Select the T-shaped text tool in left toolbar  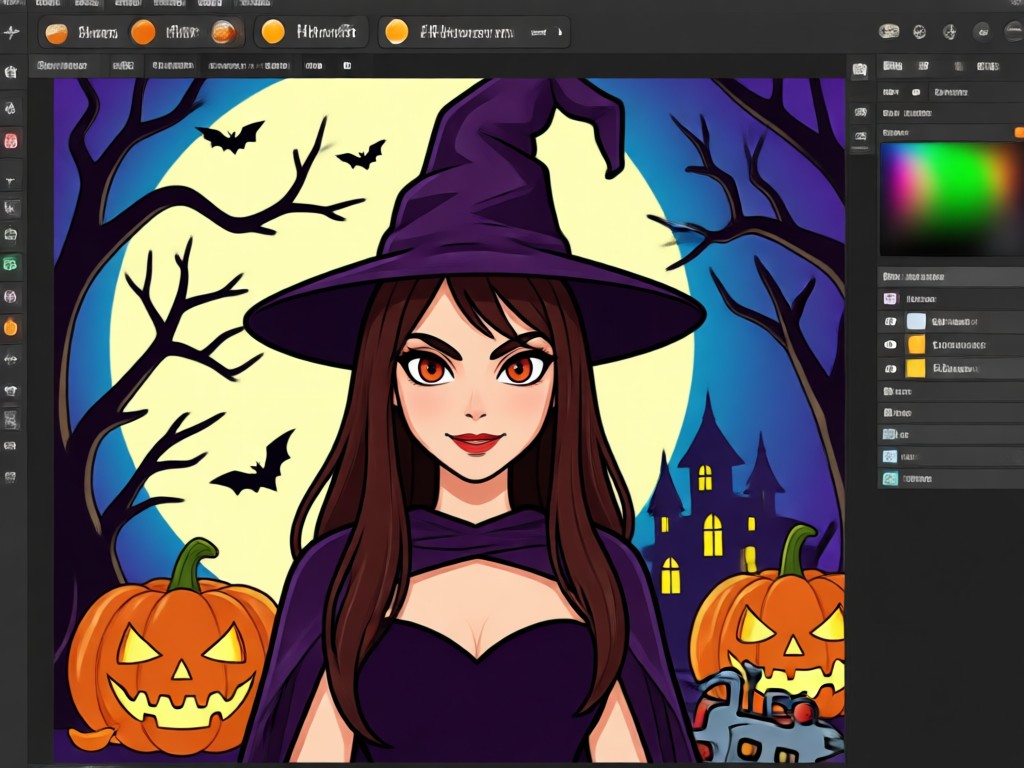tap(10, 182)
